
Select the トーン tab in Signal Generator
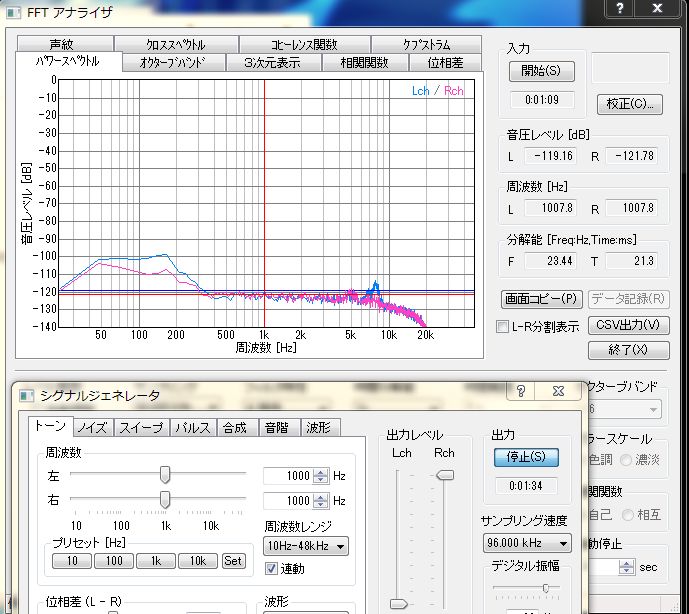[50, 426]
